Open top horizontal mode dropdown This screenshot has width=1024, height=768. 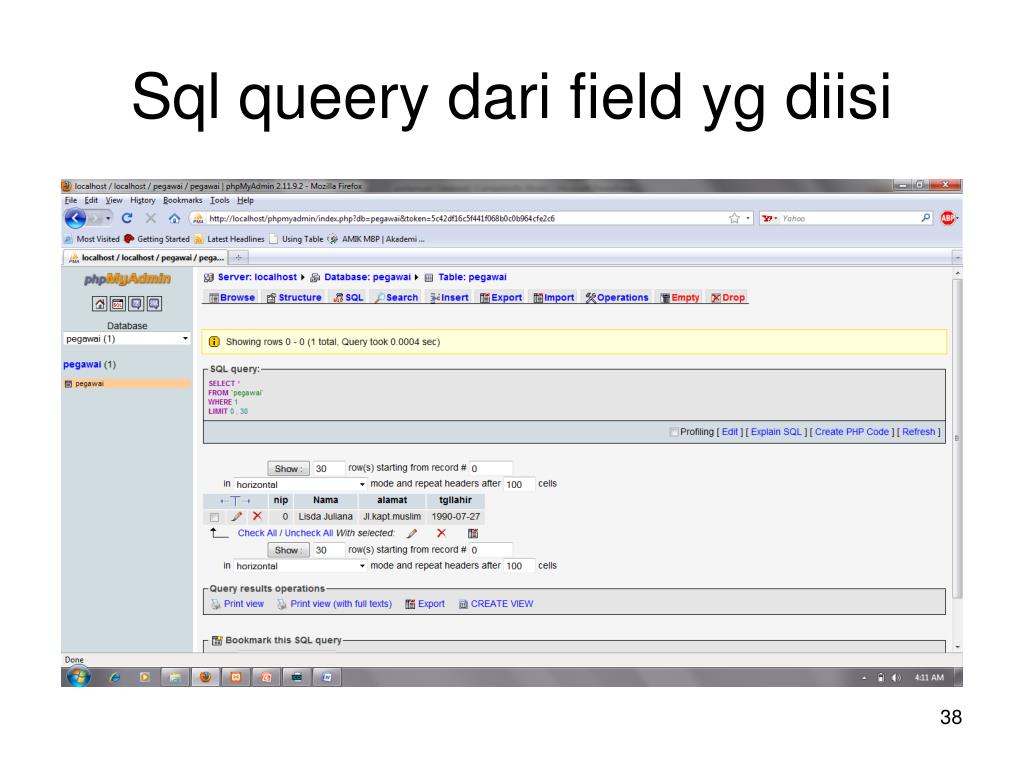click(x=300, y=485)
